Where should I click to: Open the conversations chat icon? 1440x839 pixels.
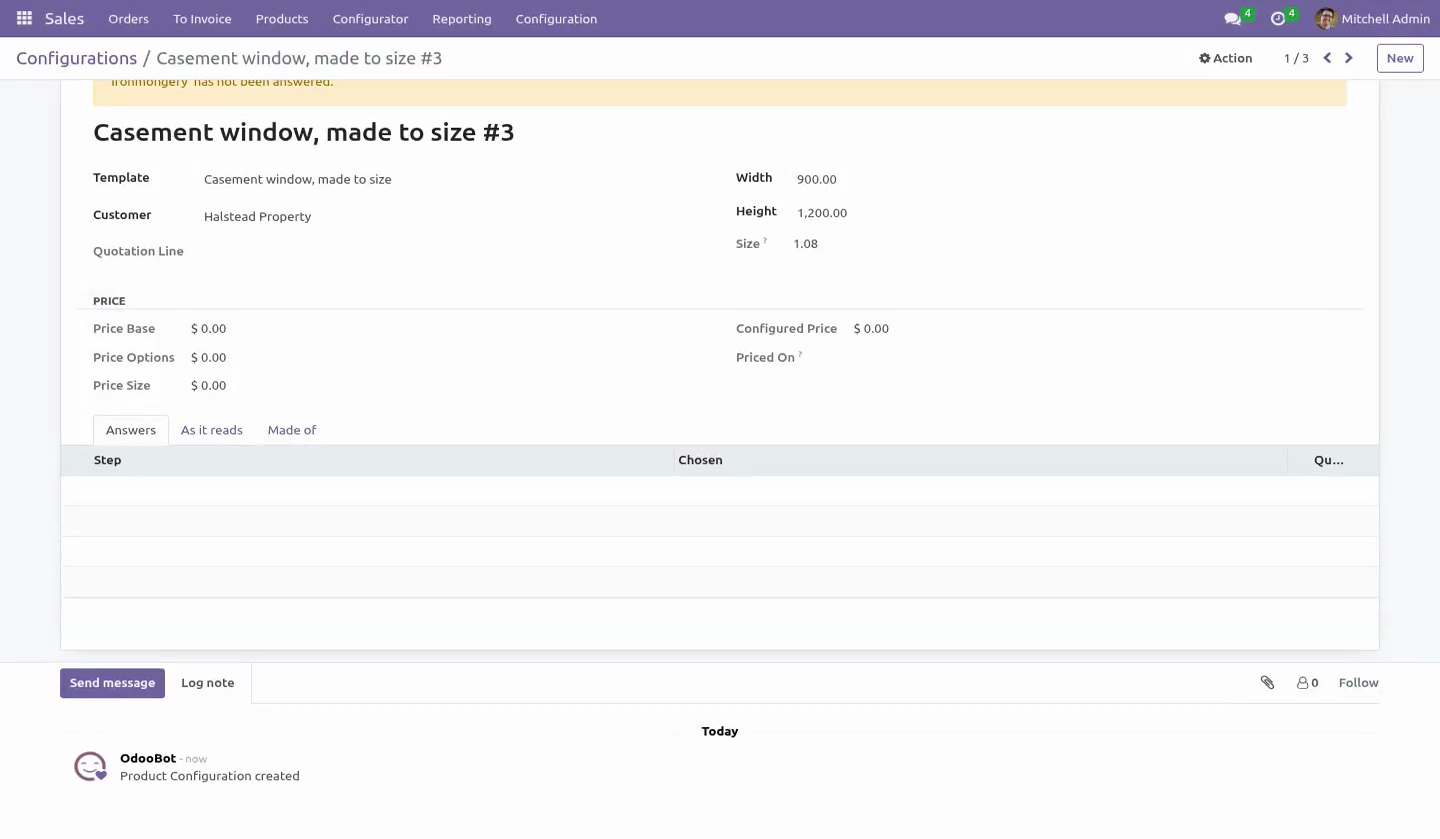[1232, 19]
